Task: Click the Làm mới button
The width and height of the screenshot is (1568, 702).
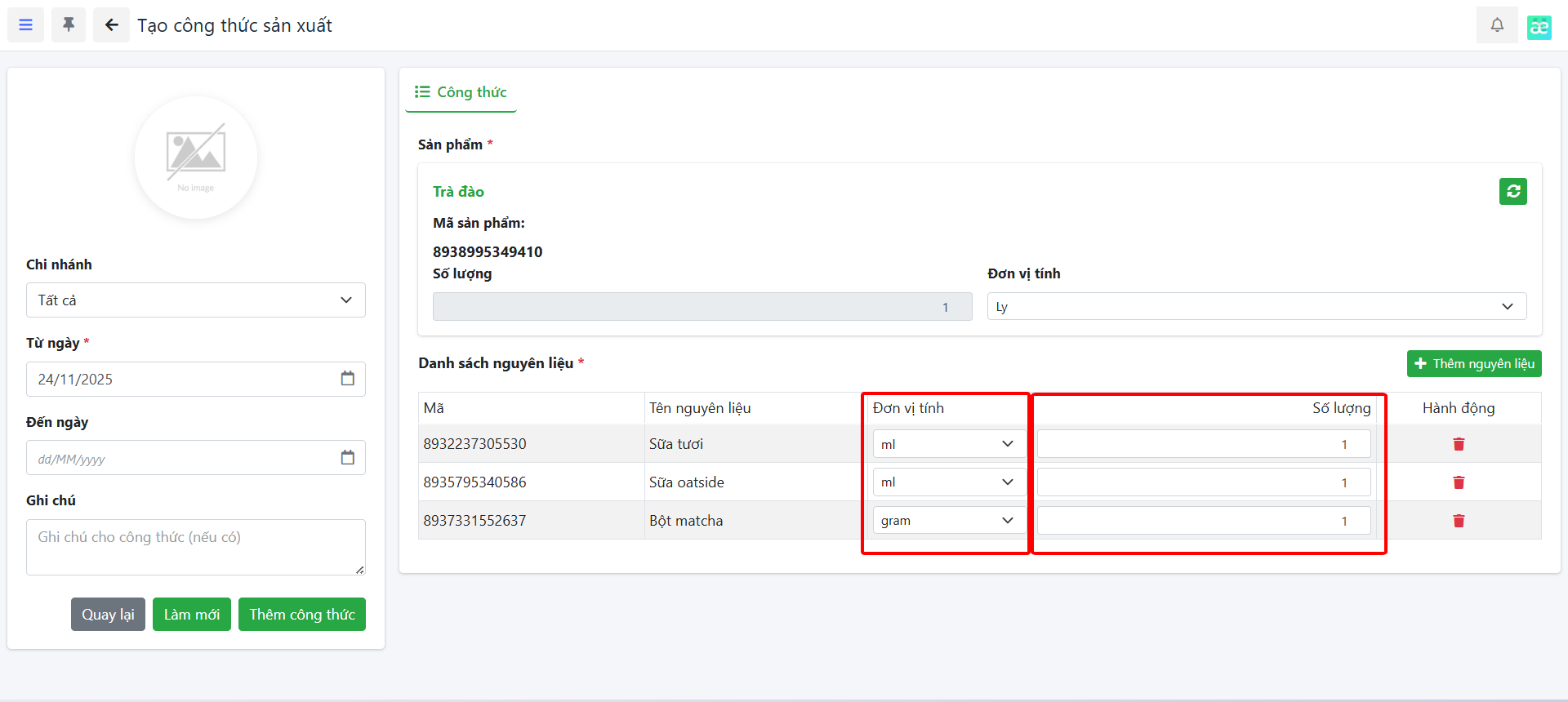Action: pyautogui.click(x=191, y=615)
